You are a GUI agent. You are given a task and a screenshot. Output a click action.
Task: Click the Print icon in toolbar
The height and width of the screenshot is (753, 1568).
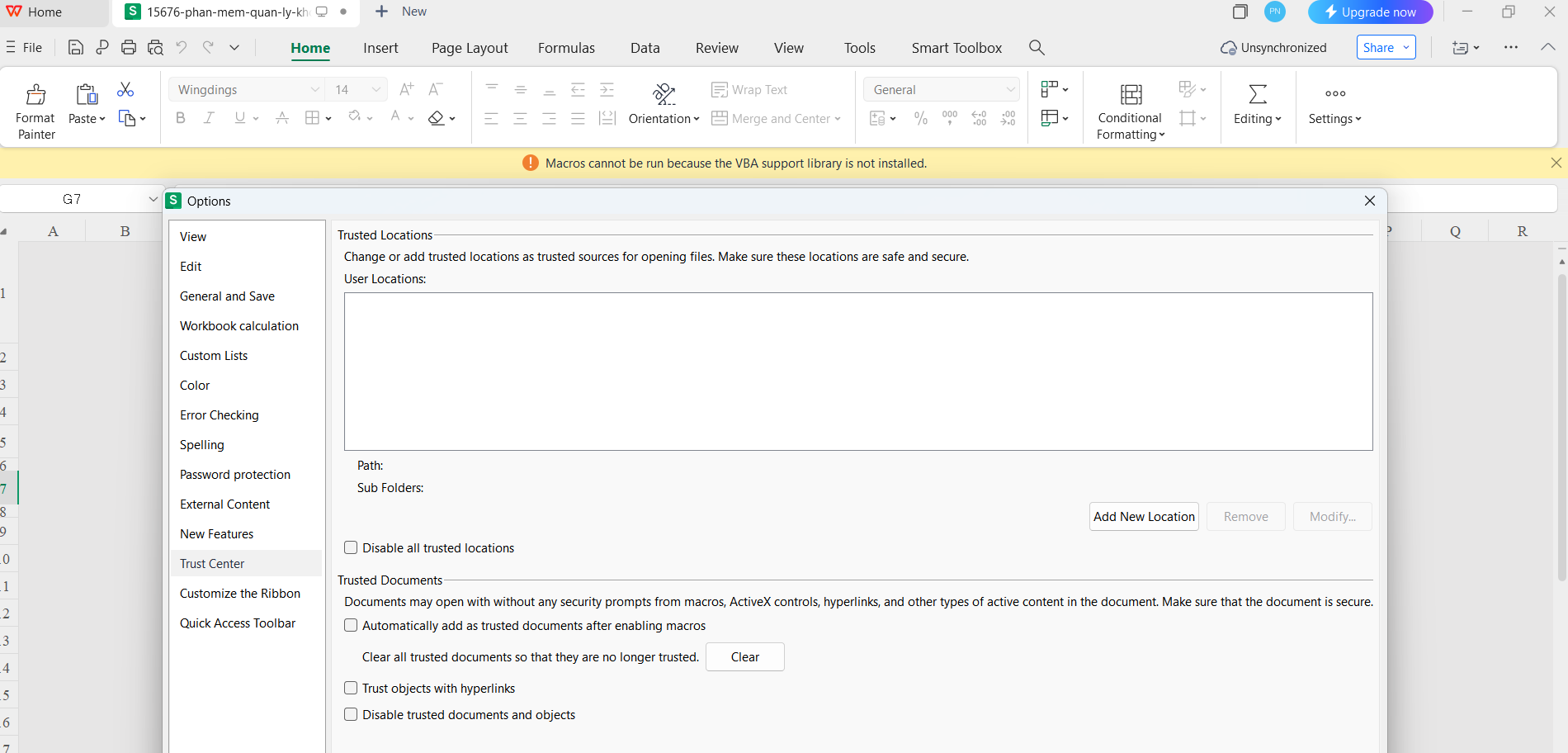pos(129,48)
